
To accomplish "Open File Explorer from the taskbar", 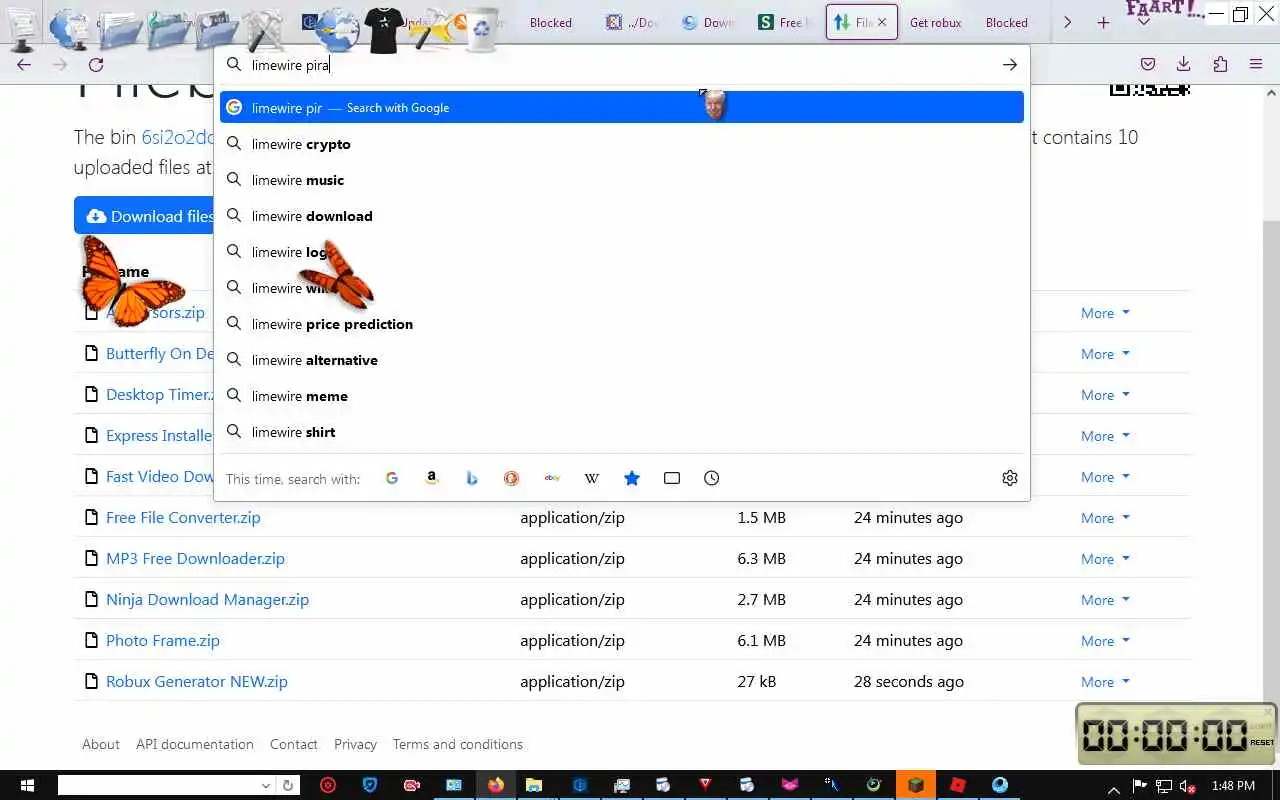I will 534,785.
